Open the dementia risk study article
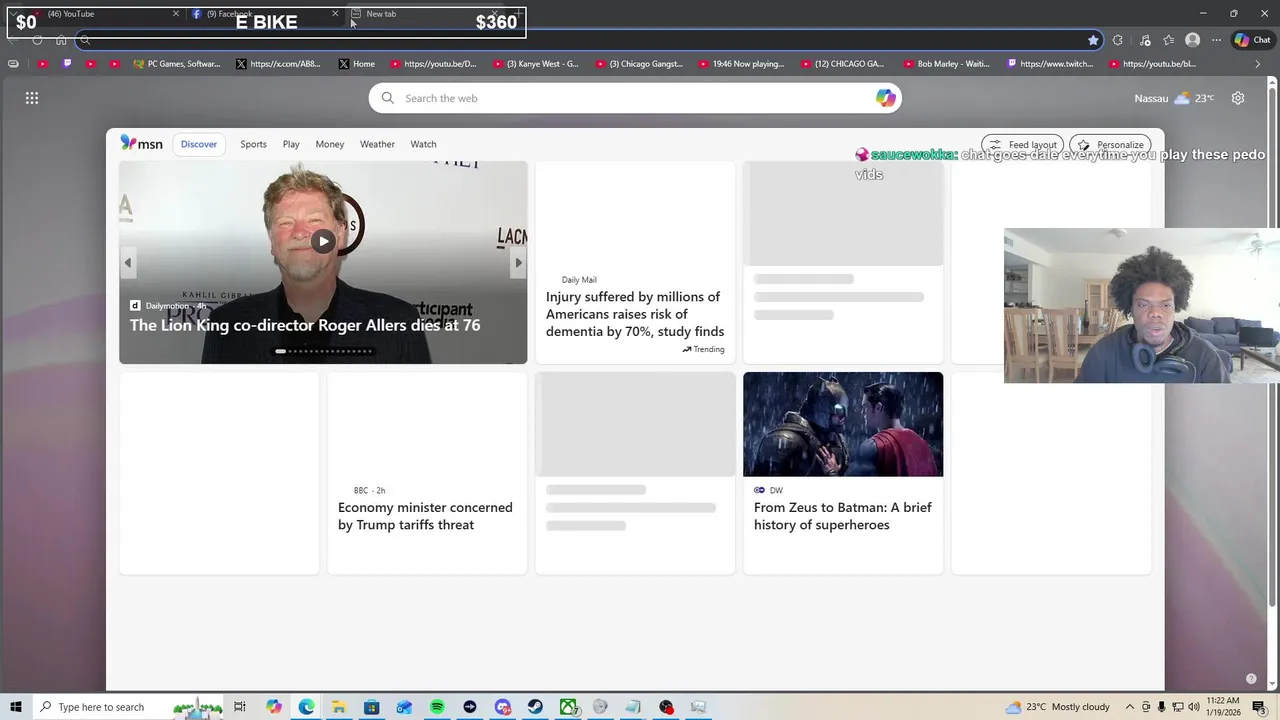This screenshot has width=1280, height=720. point(635,314)
